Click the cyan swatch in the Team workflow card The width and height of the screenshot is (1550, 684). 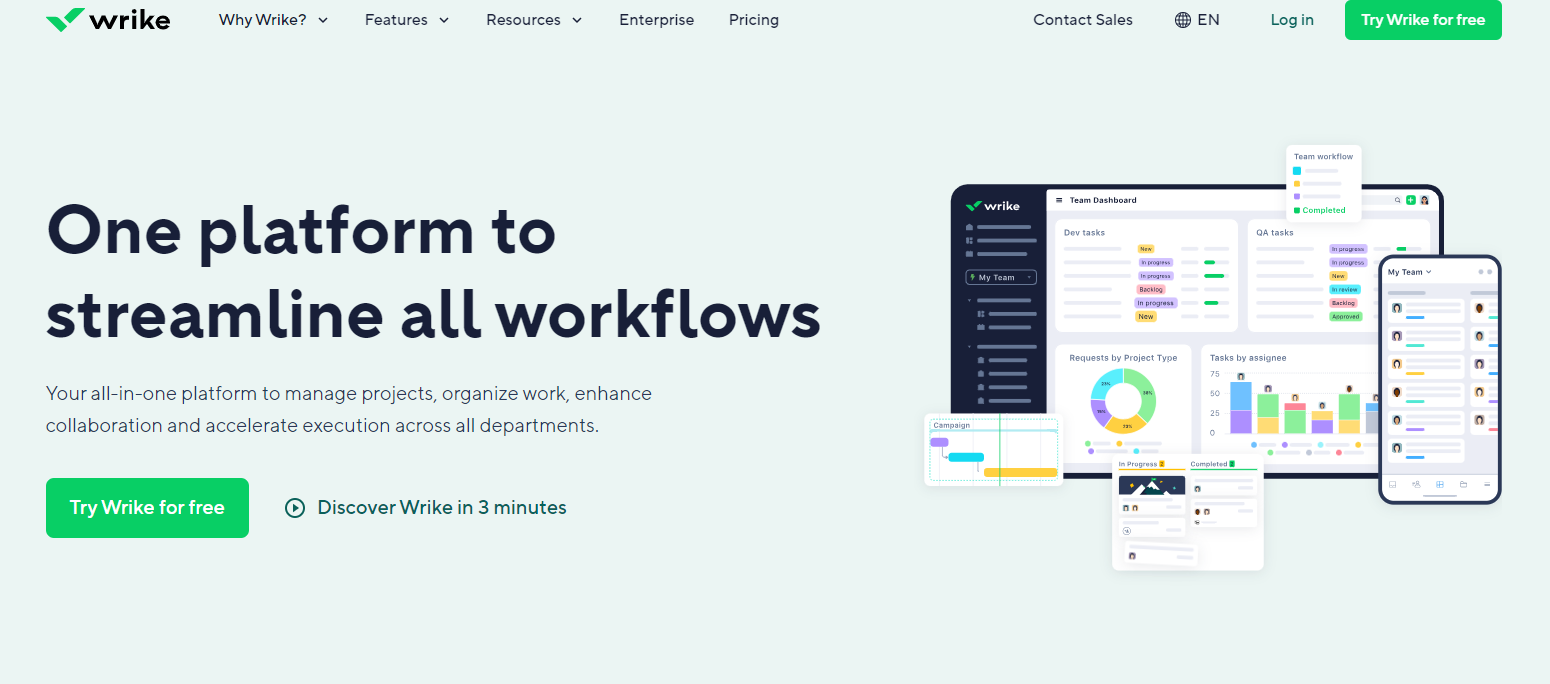(x=1297, y=171)
